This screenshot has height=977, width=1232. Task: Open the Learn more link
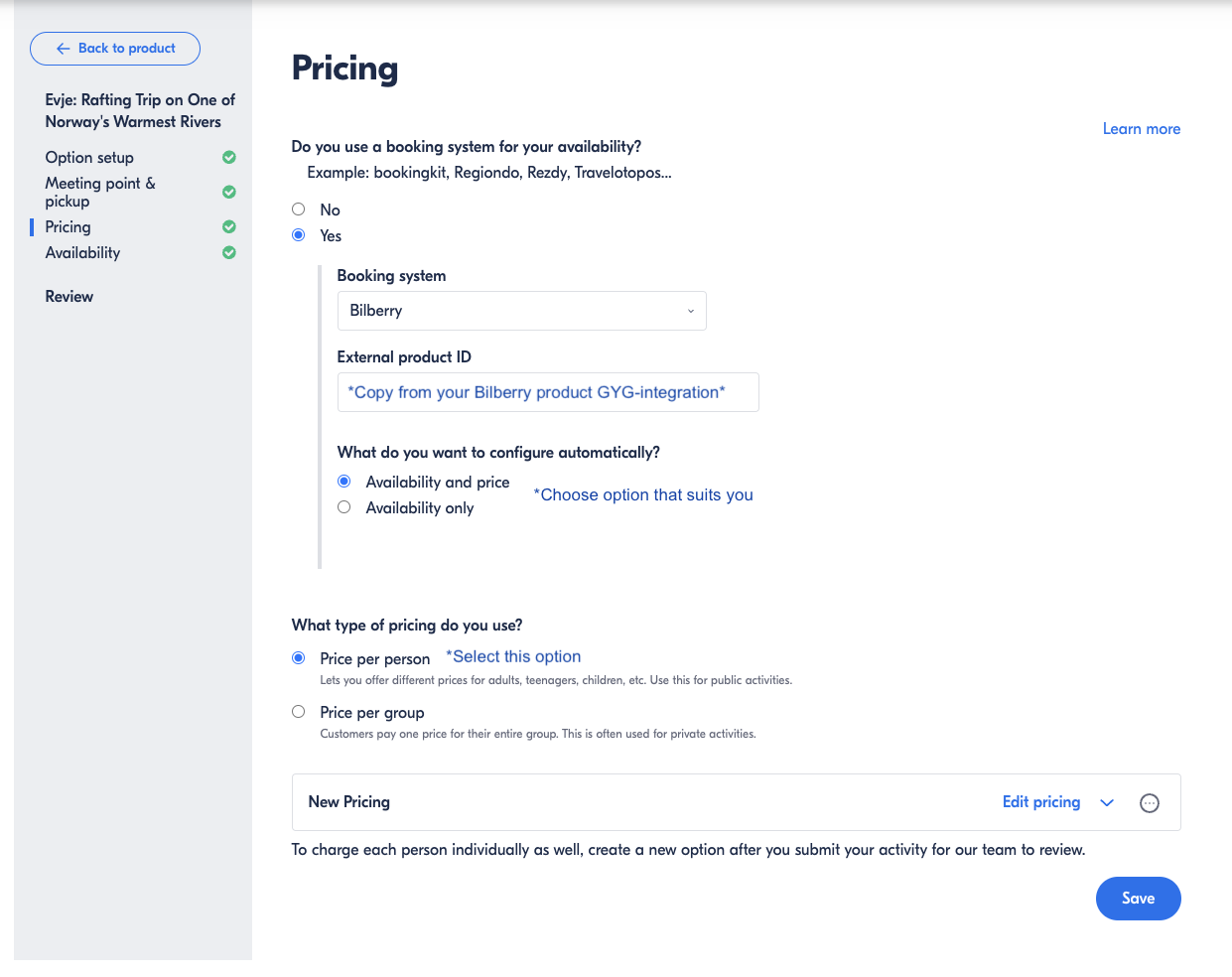pyautogui.click(x=1142, y=129)
